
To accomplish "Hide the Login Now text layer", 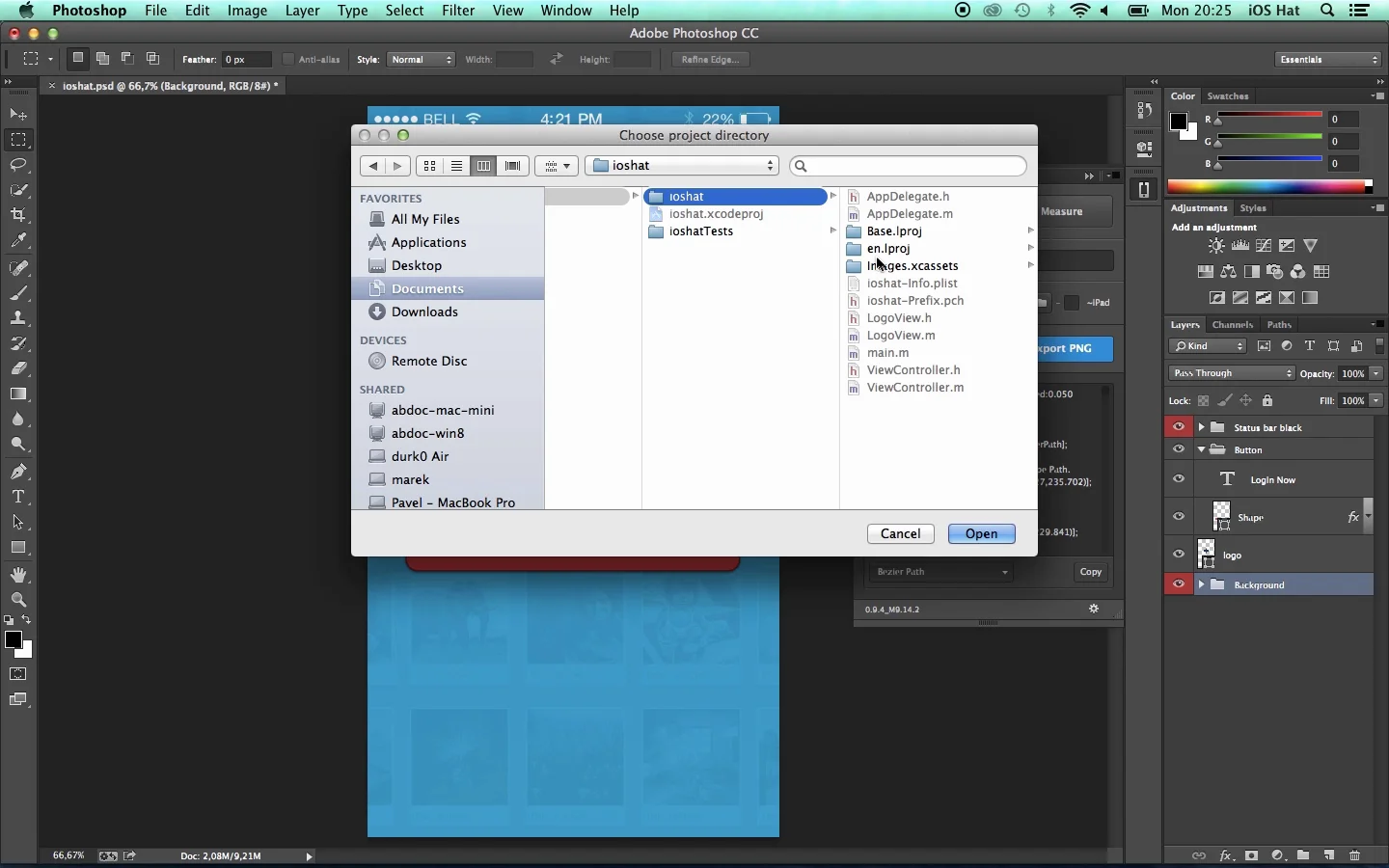I will pos(1180,479).
